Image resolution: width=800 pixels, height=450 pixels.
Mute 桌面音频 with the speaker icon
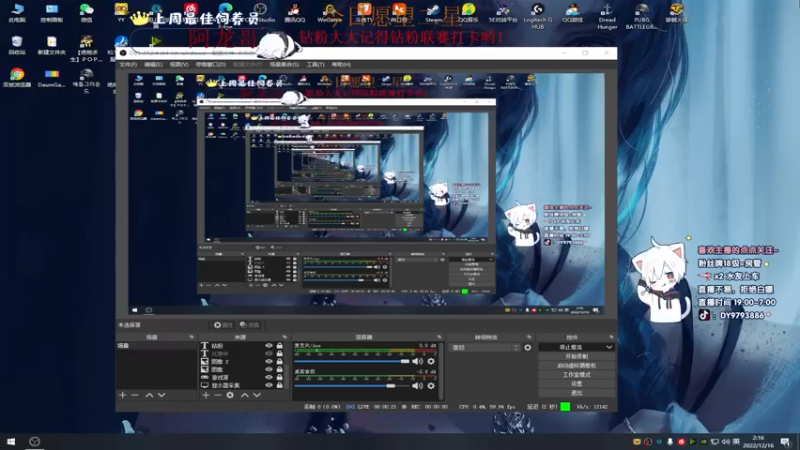(417, 386)
